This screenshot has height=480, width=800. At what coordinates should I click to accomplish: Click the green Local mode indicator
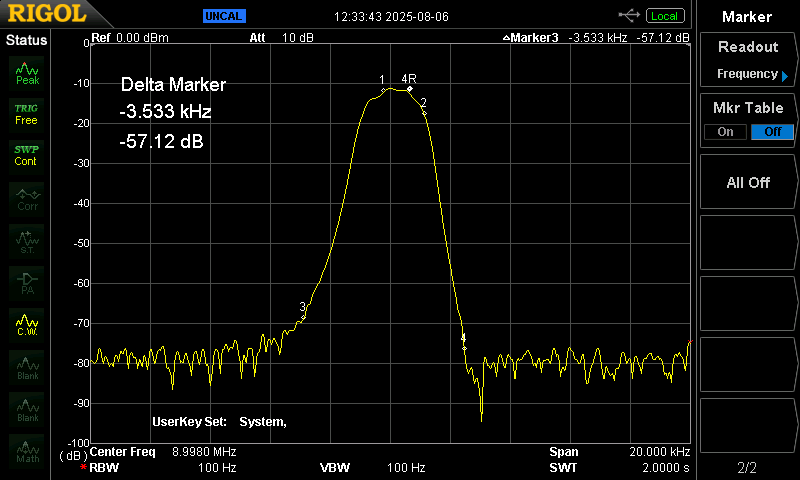pos(664,16)
